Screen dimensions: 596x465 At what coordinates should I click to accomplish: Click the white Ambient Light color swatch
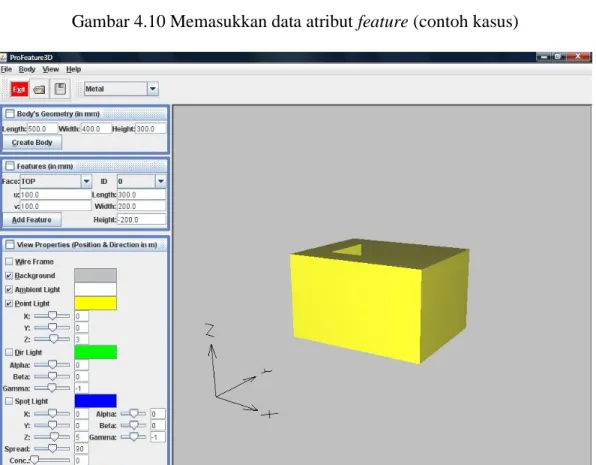[95, 289]
